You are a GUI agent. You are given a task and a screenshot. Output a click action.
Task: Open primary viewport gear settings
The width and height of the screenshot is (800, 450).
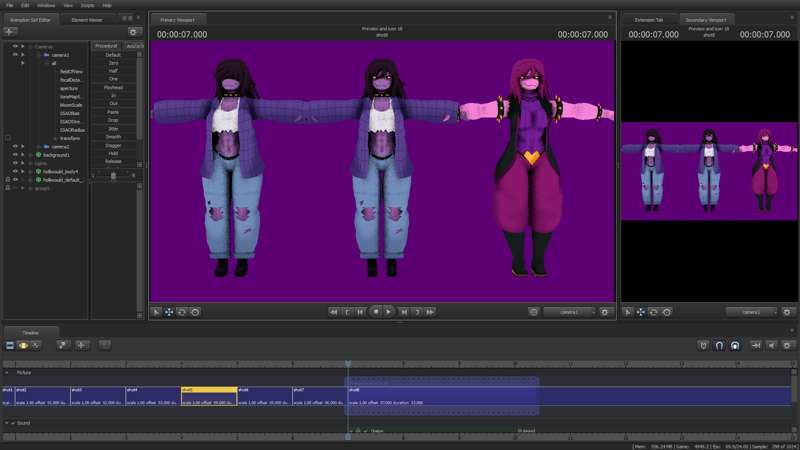[x=605, y=312]
